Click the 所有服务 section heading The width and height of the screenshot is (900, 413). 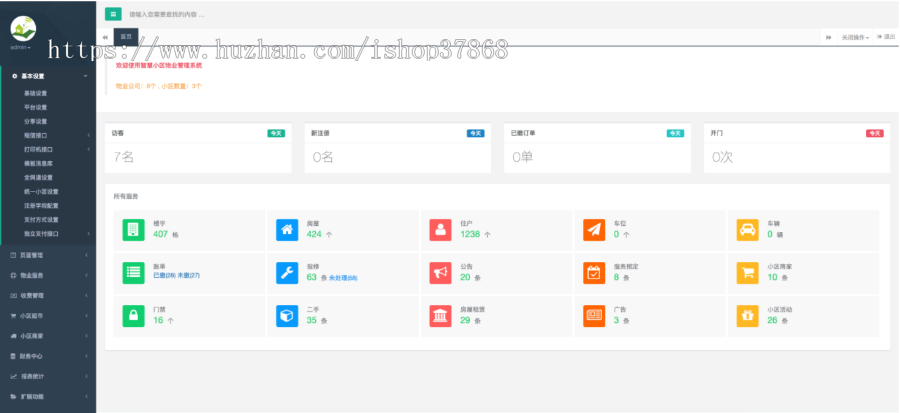126,196
